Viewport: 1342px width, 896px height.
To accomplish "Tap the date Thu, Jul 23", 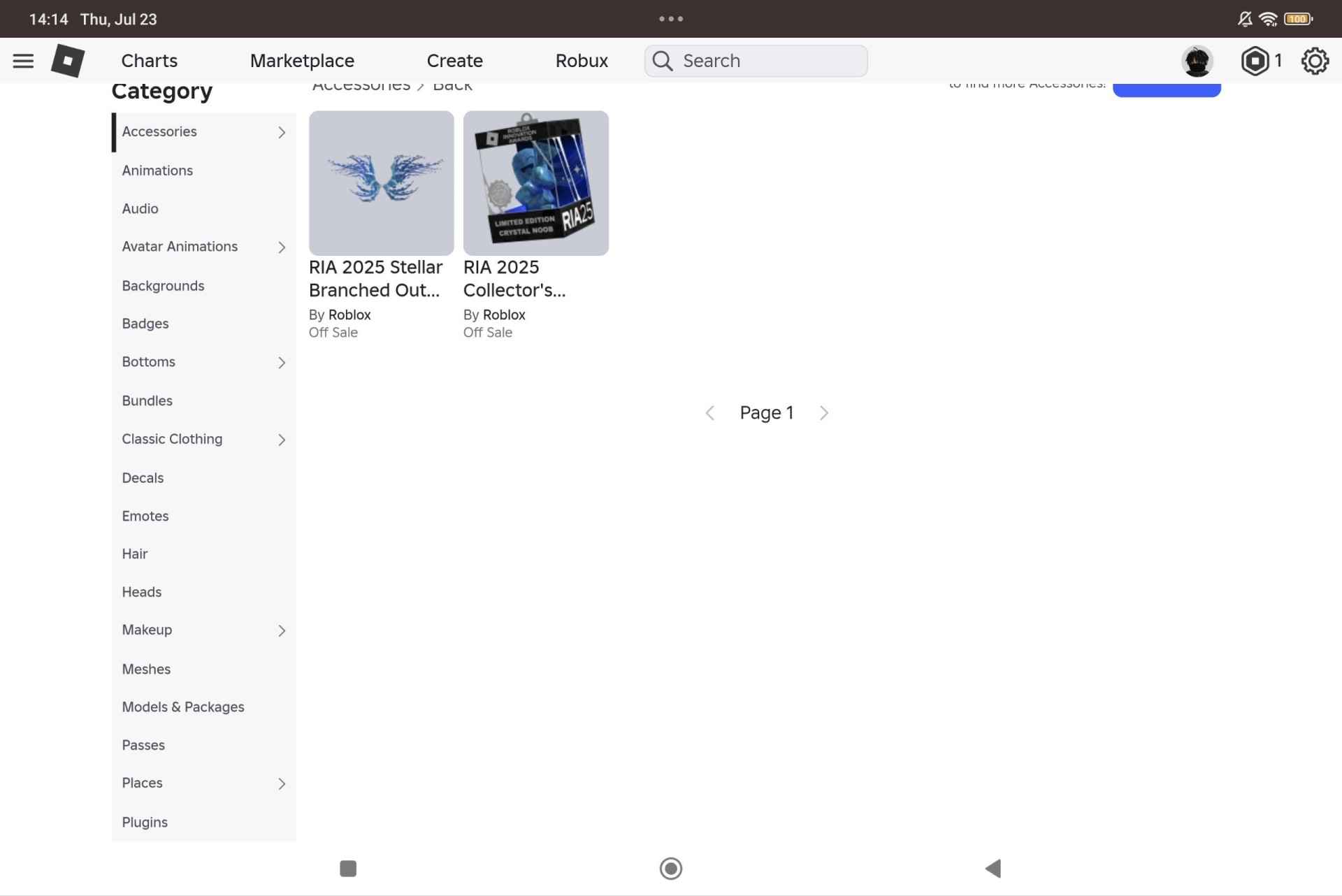I will [x=119, y=19].
